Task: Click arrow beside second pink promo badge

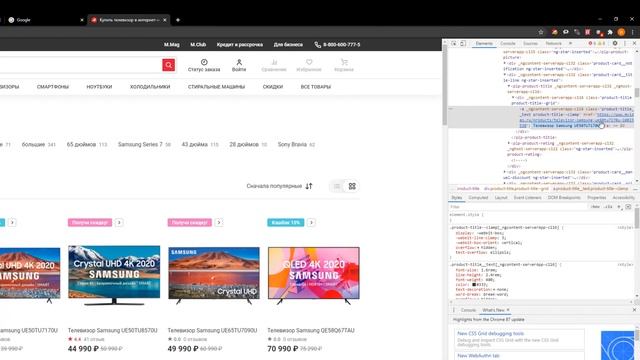Action: pos(219,222)
